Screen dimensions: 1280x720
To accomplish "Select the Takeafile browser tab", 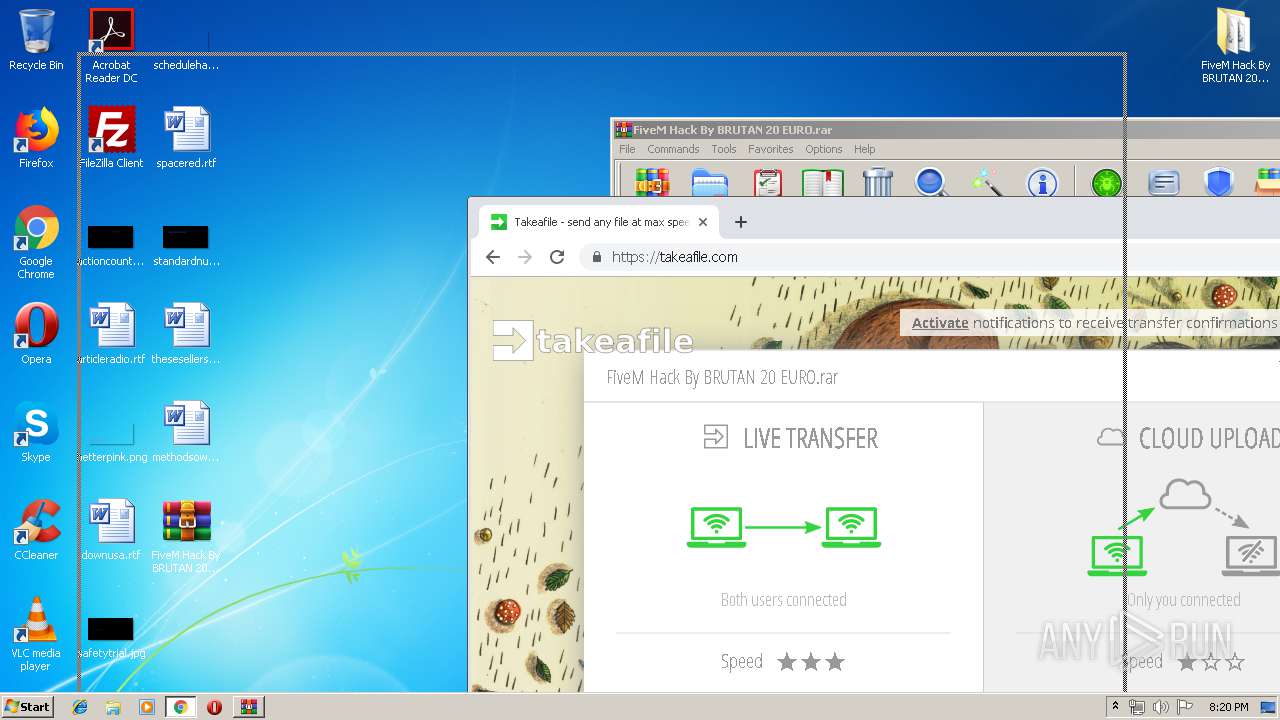I will 598,222.
